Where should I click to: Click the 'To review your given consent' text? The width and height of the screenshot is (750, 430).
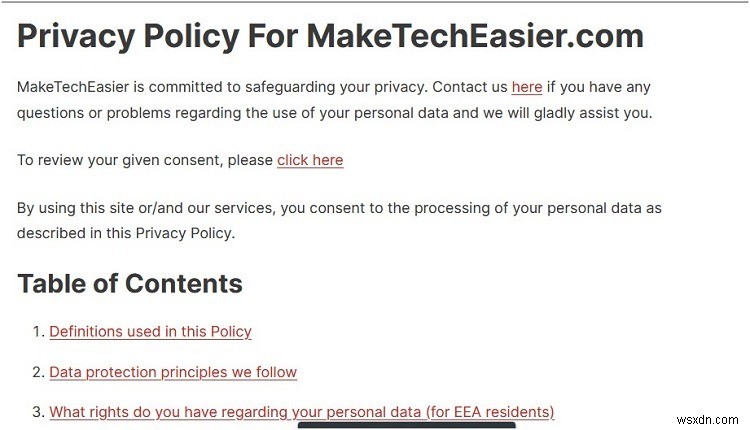click(145, 160)
